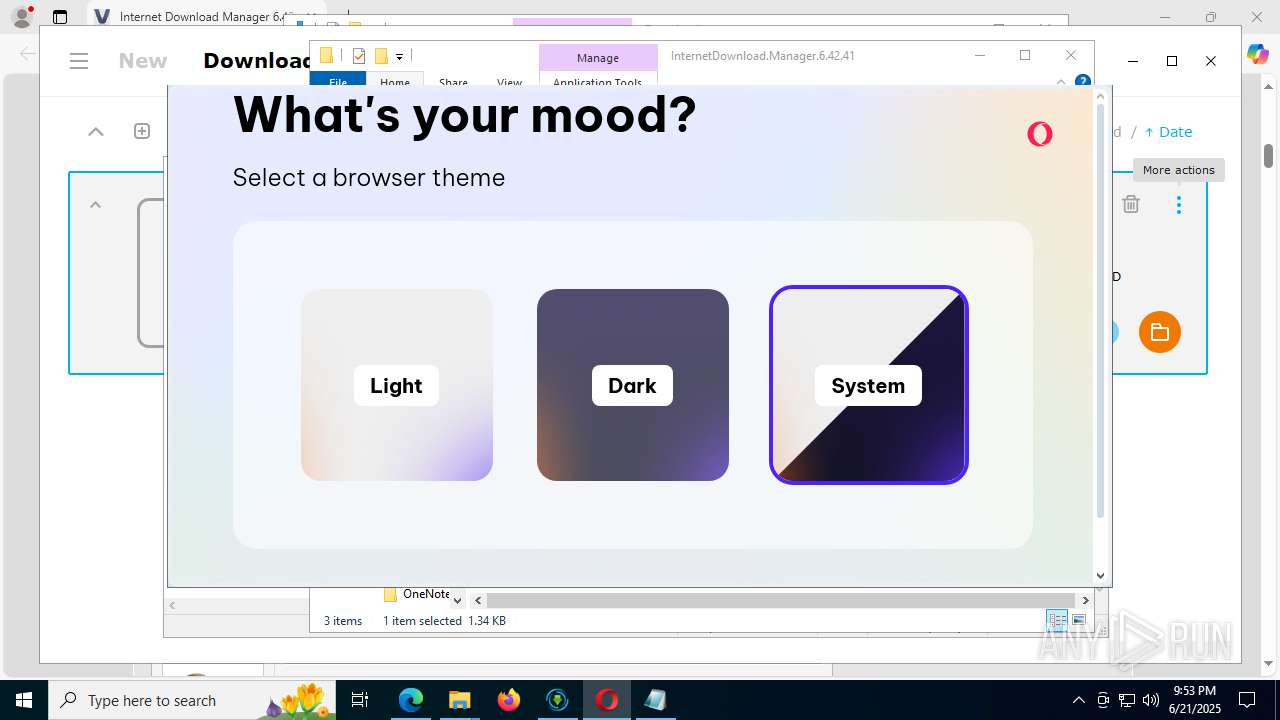Collapse the download entry with its chevron
Image resolution: width=1280 pixels, height=720 pixels.
(96, 205)
